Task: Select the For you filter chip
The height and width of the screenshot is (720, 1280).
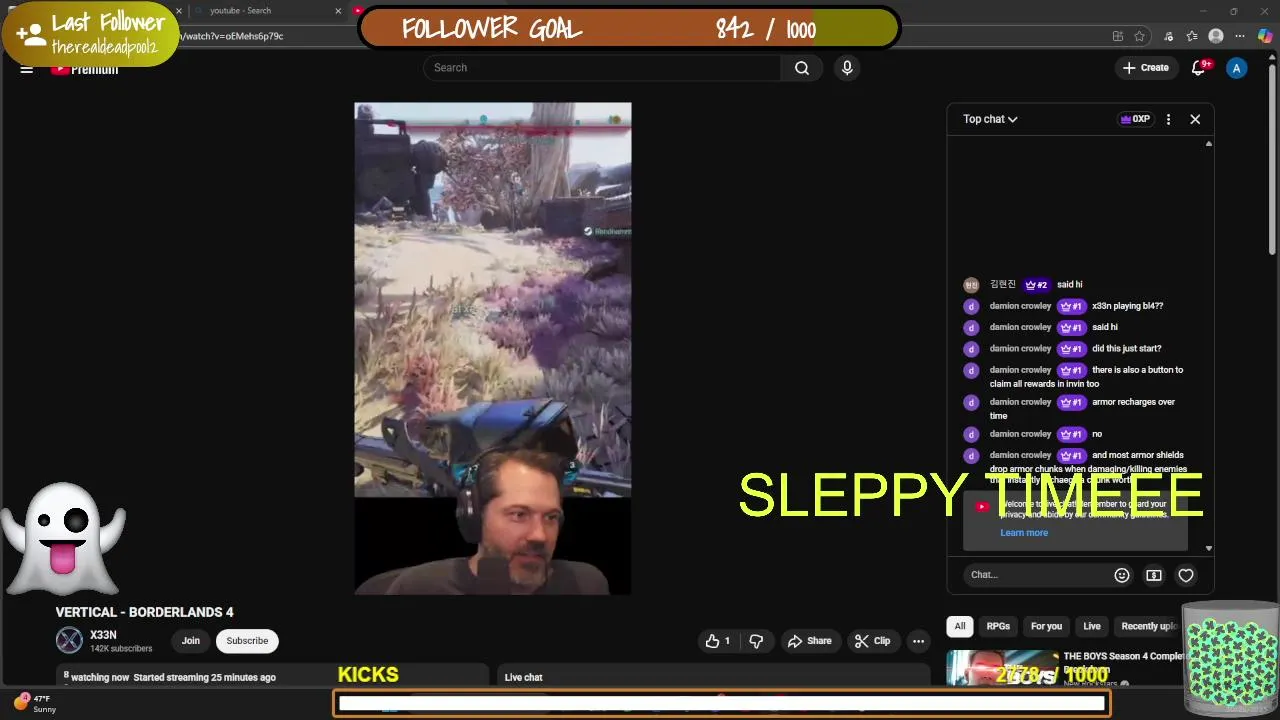Action: point(1046,626)
